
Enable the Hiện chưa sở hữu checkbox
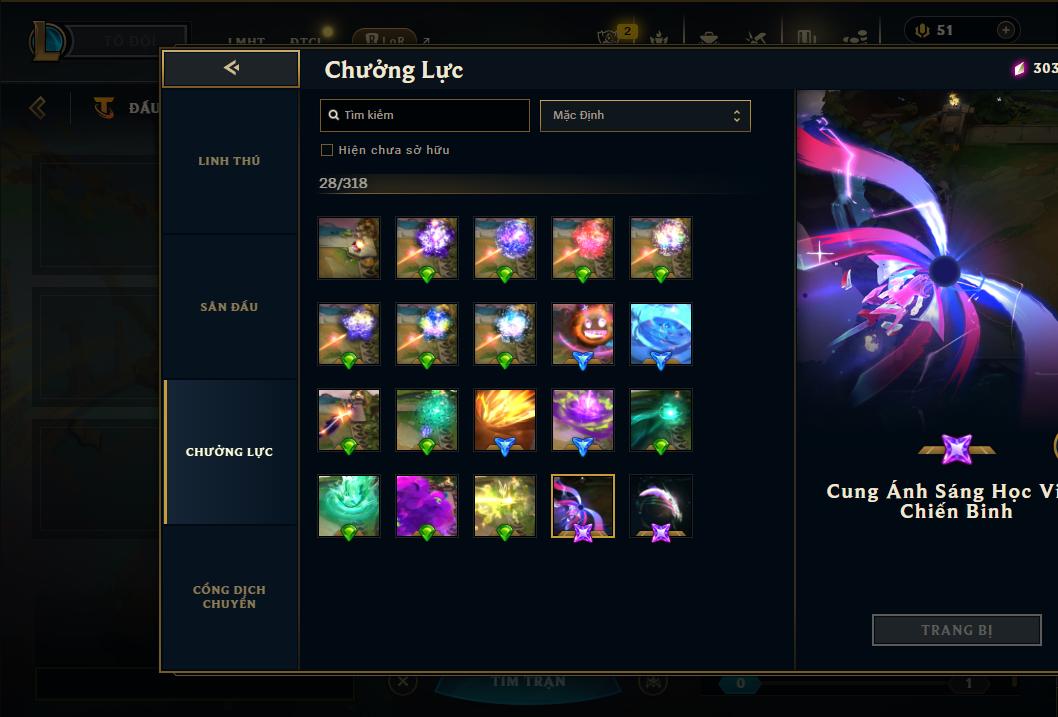[x=327, y=150]
